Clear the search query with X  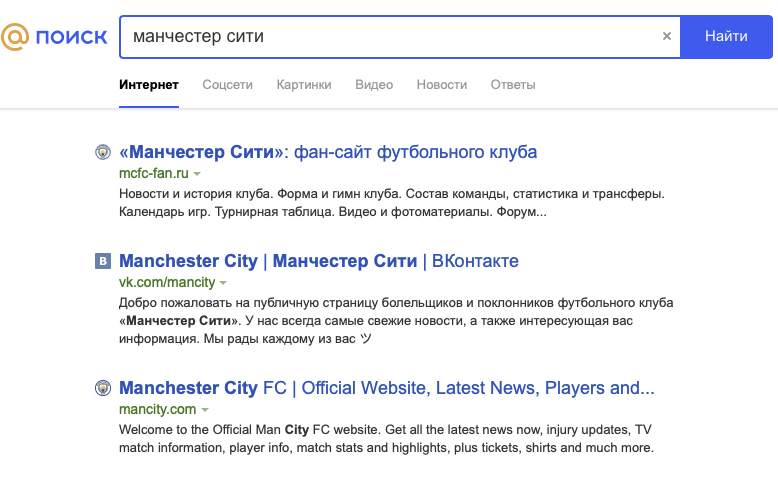point(667,37)
